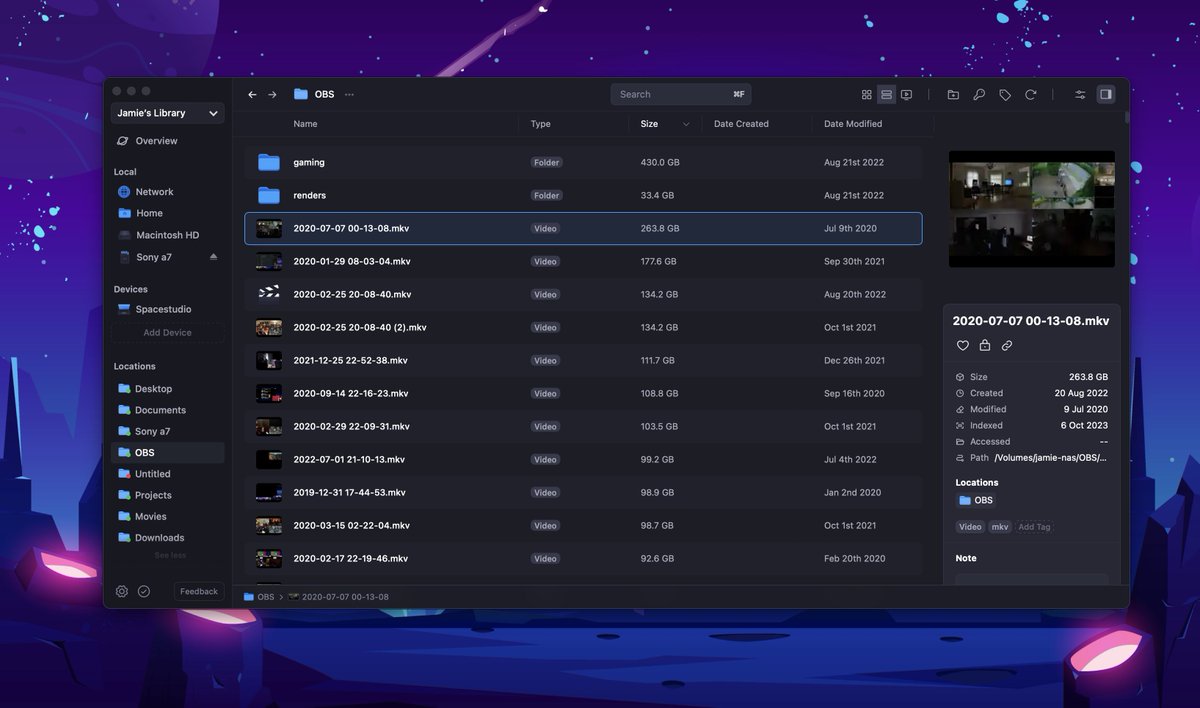Click the 2020-02-29 22-09-31.mkv thumbnail
This screenshot has height=708, width=1200.
[269, 426]
